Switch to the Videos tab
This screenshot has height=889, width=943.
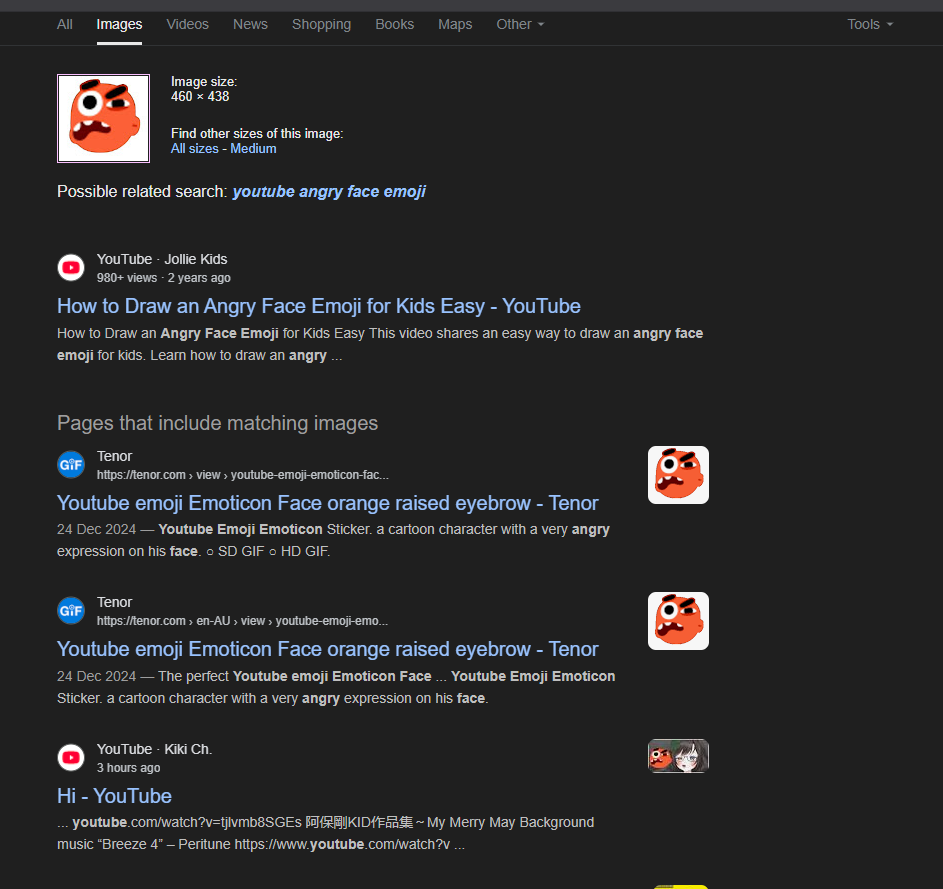188,24
